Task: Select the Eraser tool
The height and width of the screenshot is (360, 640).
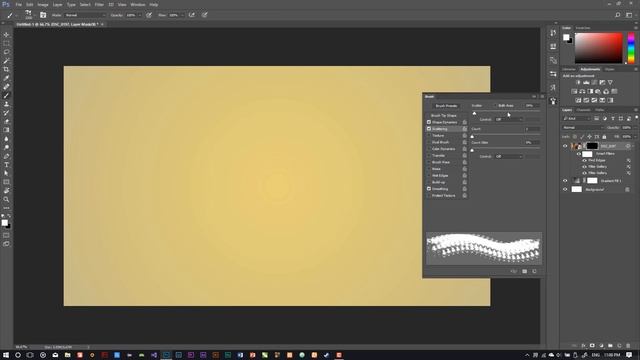Action: pyautogui.click(x=6, y=122)
